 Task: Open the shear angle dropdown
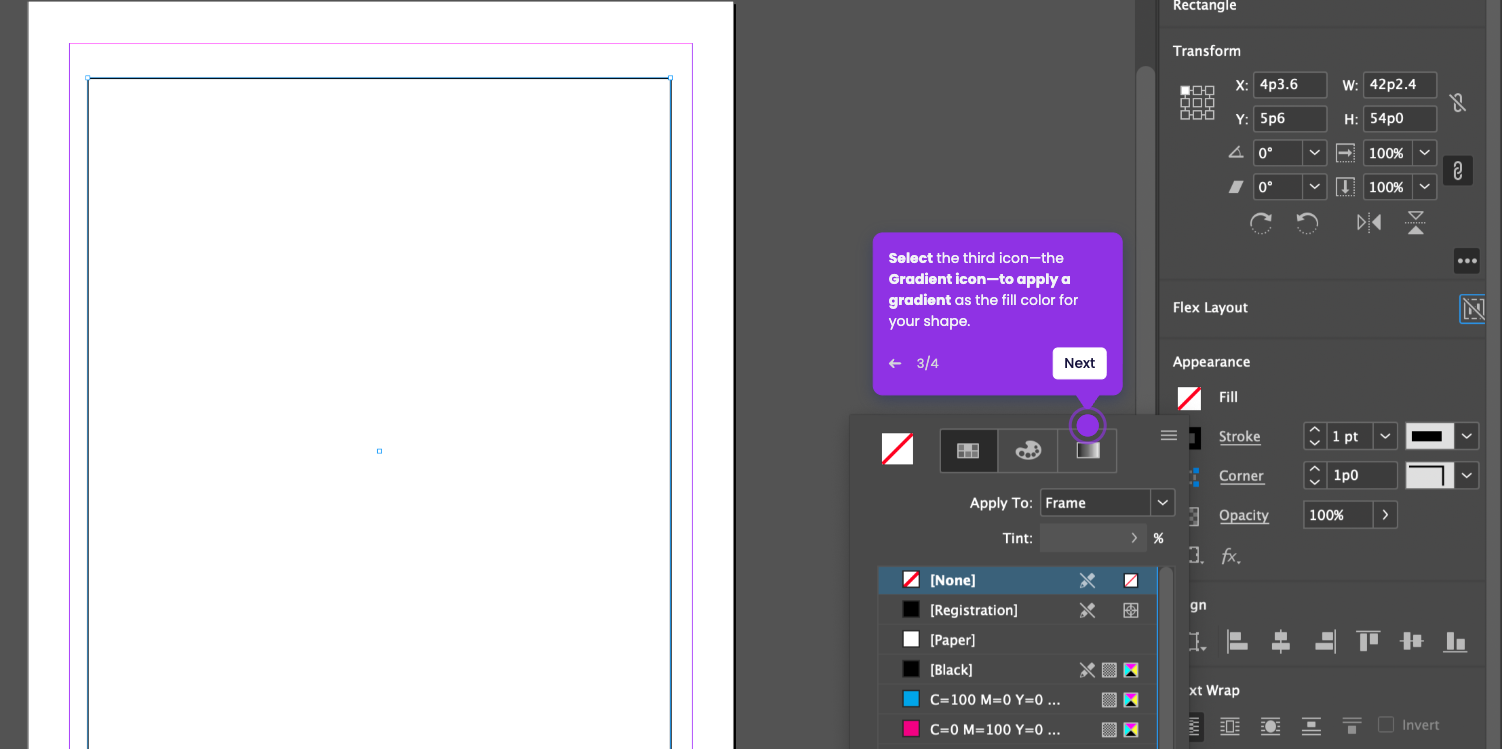1315,187
